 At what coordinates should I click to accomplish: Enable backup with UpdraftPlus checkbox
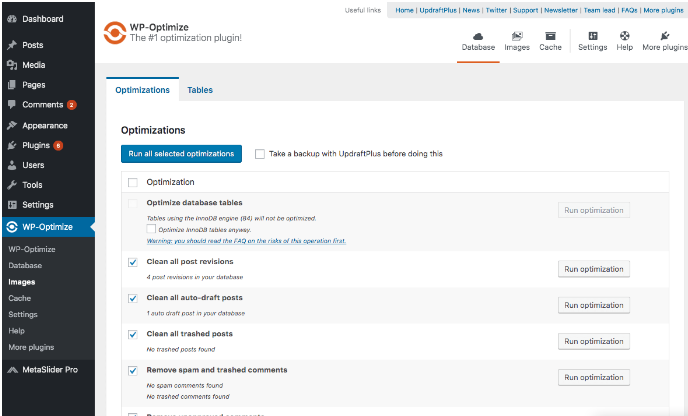[x=260, y=154]
